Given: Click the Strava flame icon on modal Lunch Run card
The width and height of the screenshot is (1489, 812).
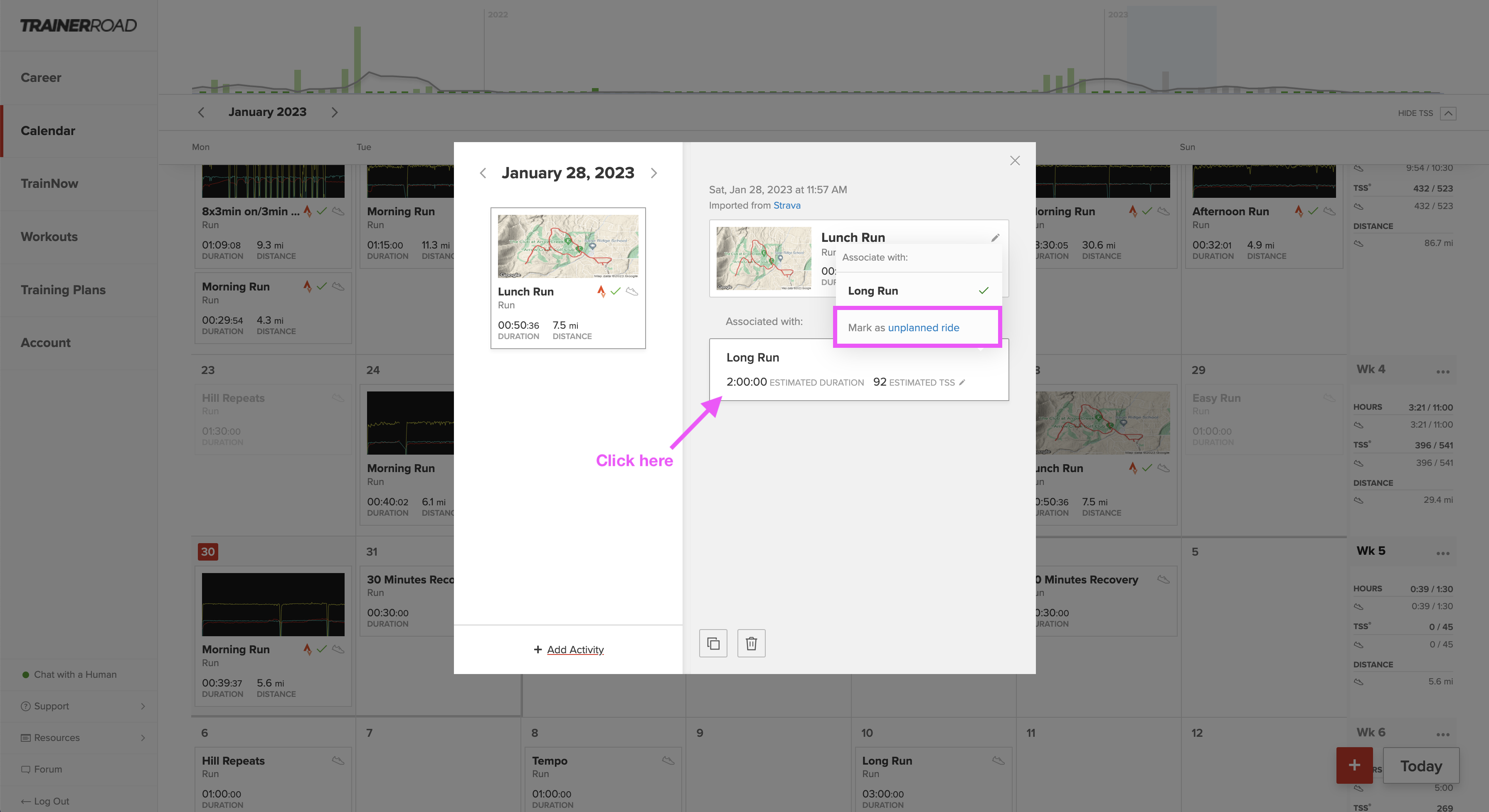Looking at the screenshot, I should (x=601, y=291).
